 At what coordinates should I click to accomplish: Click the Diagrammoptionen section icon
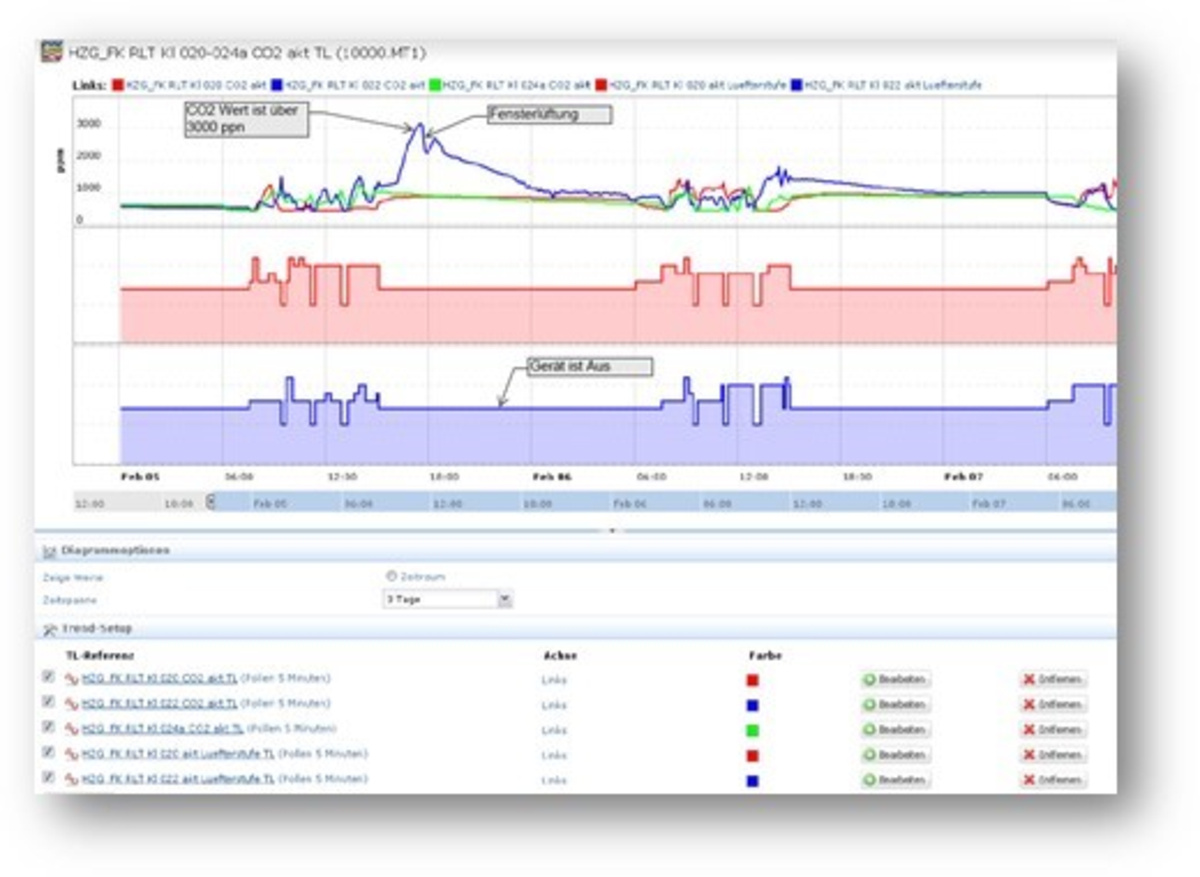coord(47,550)
